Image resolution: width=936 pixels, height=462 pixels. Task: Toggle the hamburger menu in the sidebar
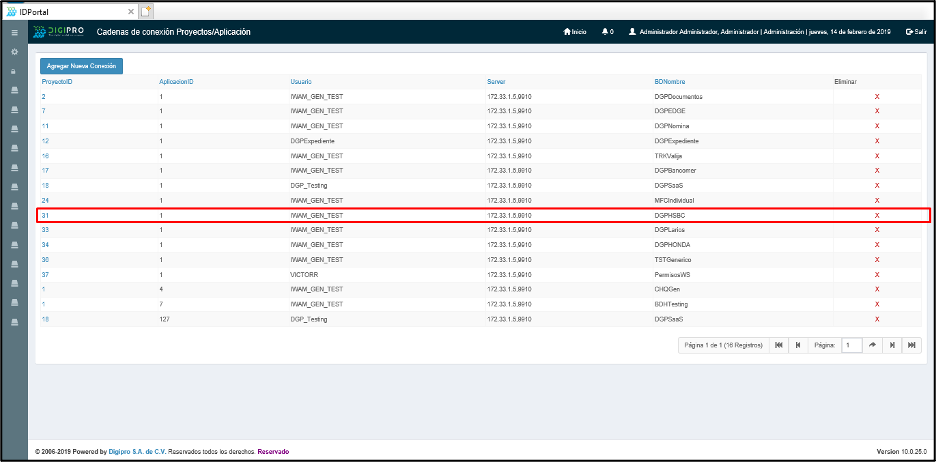click(14, 33)
